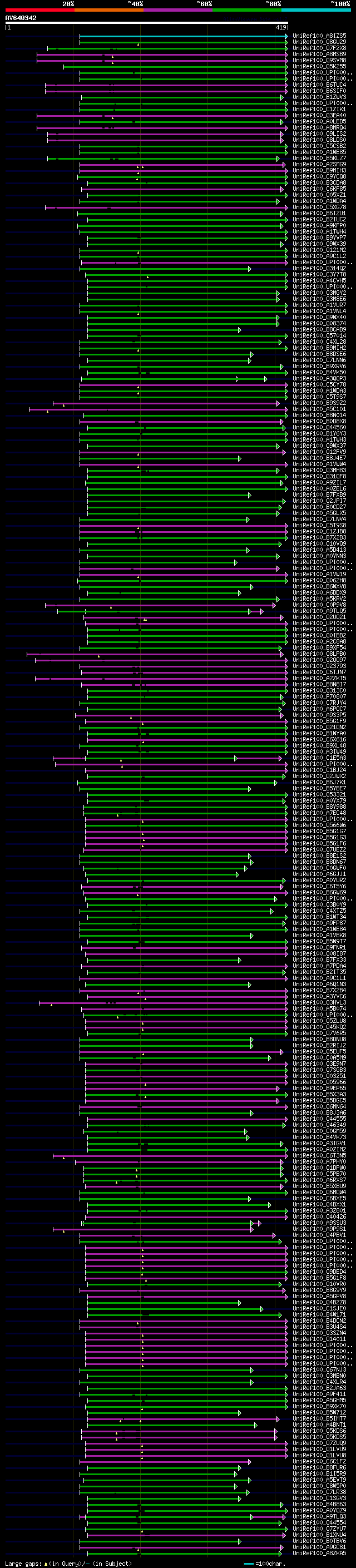
Task: Open hit UniRef100_C6T5Y6
Action: 319,887
